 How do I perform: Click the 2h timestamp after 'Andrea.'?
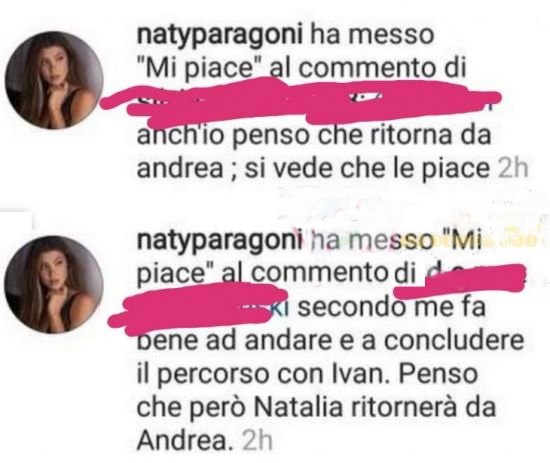[x=257, y=441]
